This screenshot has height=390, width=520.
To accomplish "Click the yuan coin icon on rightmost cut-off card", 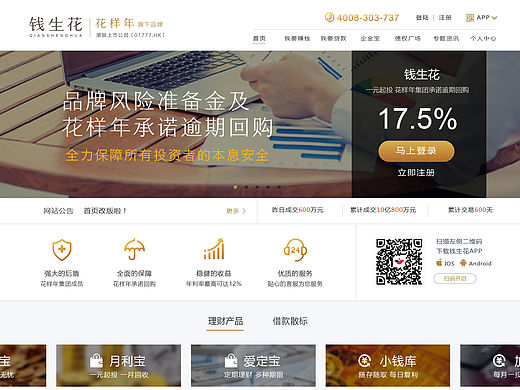I will coord(499,360).
